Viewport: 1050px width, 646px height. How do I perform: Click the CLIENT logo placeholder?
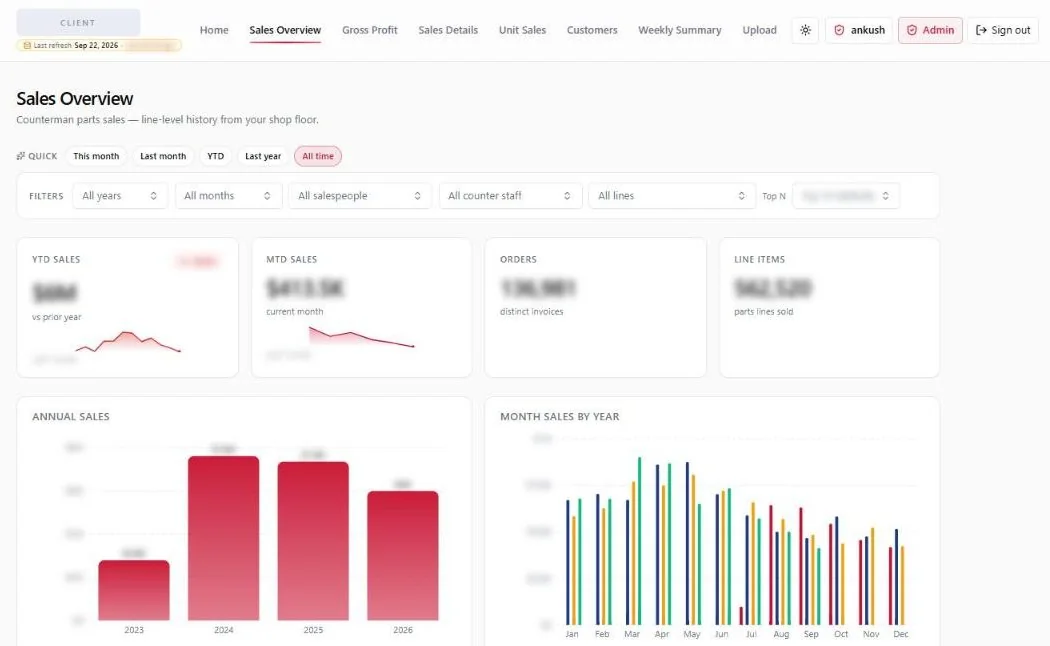(x=78, y=23)
